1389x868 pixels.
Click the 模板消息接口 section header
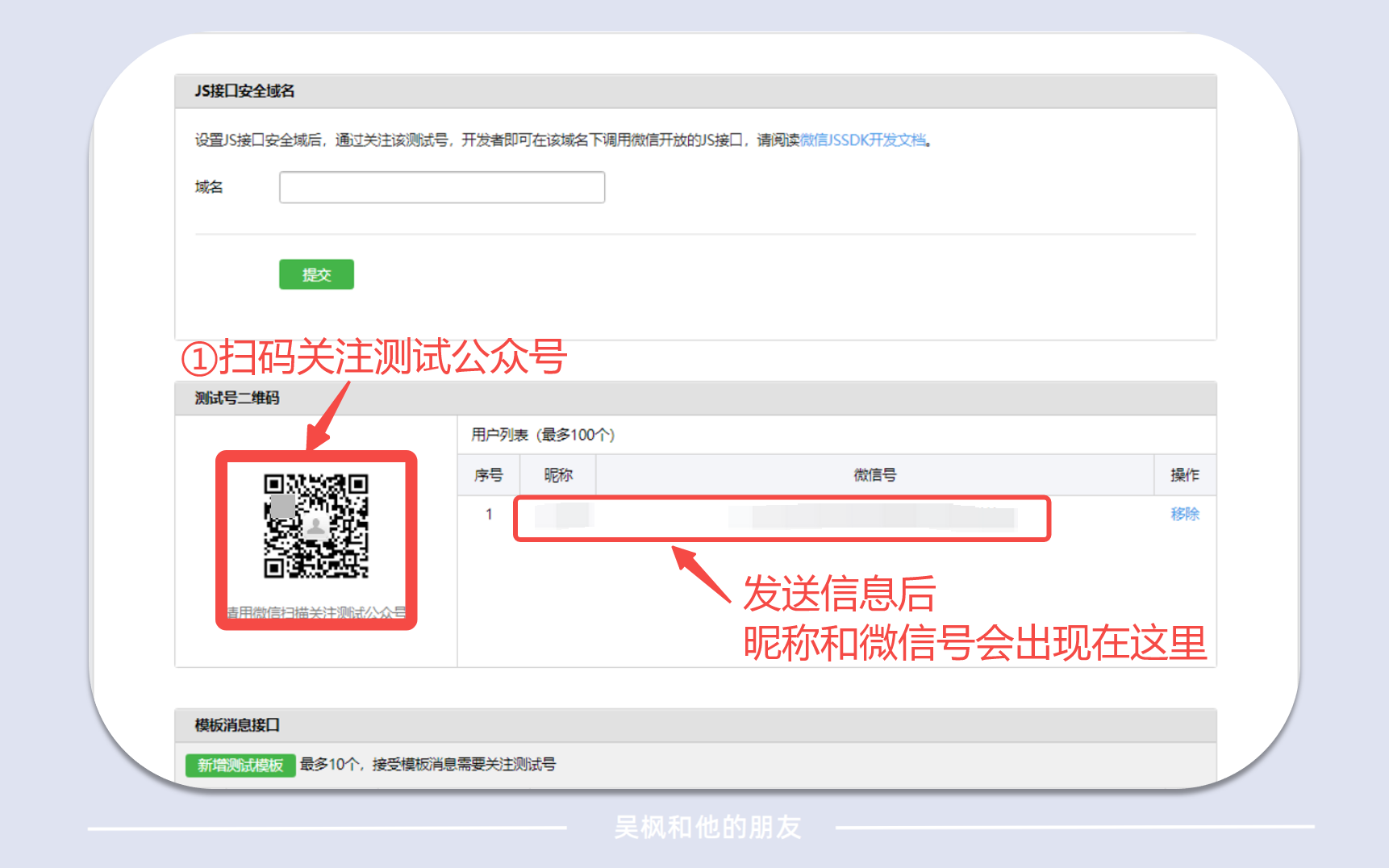[x=695, y=725]
